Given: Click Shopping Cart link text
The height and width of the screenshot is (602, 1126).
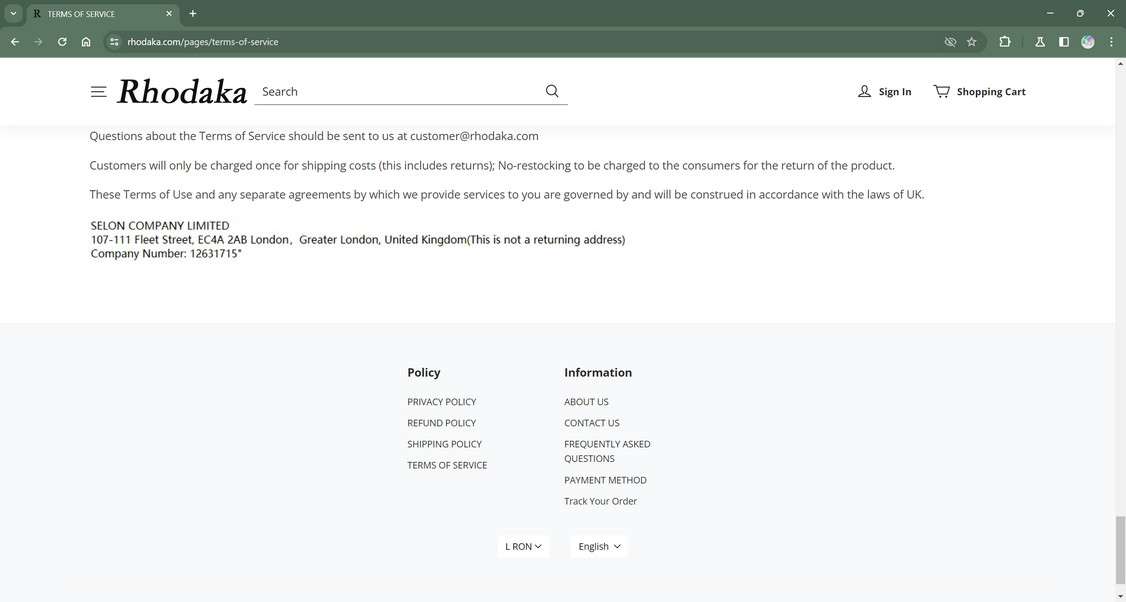Looking at the screenshot, I should coord(991,92).
